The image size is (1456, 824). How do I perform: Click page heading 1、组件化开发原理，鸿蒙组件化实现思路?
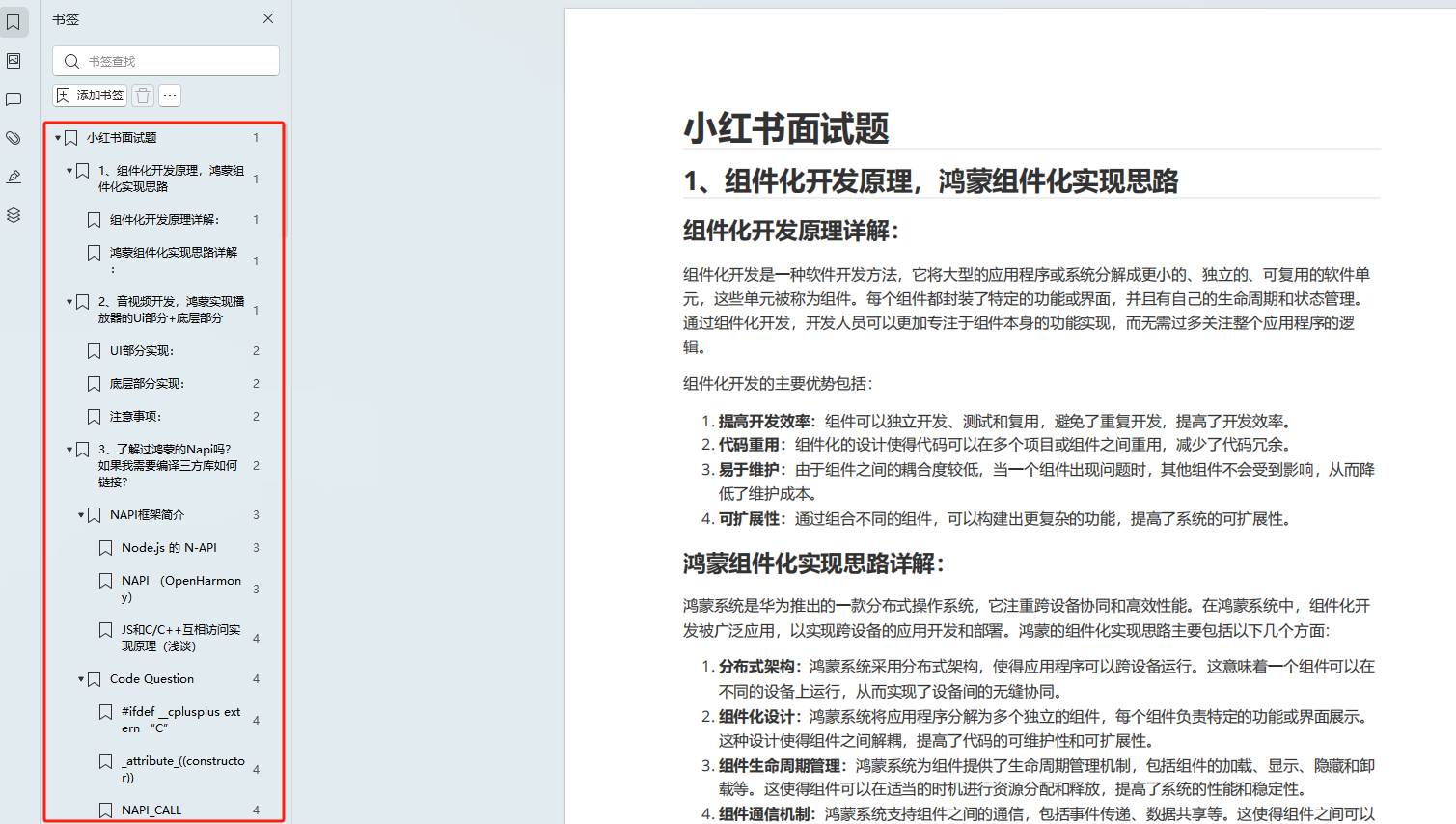point(931,181)
